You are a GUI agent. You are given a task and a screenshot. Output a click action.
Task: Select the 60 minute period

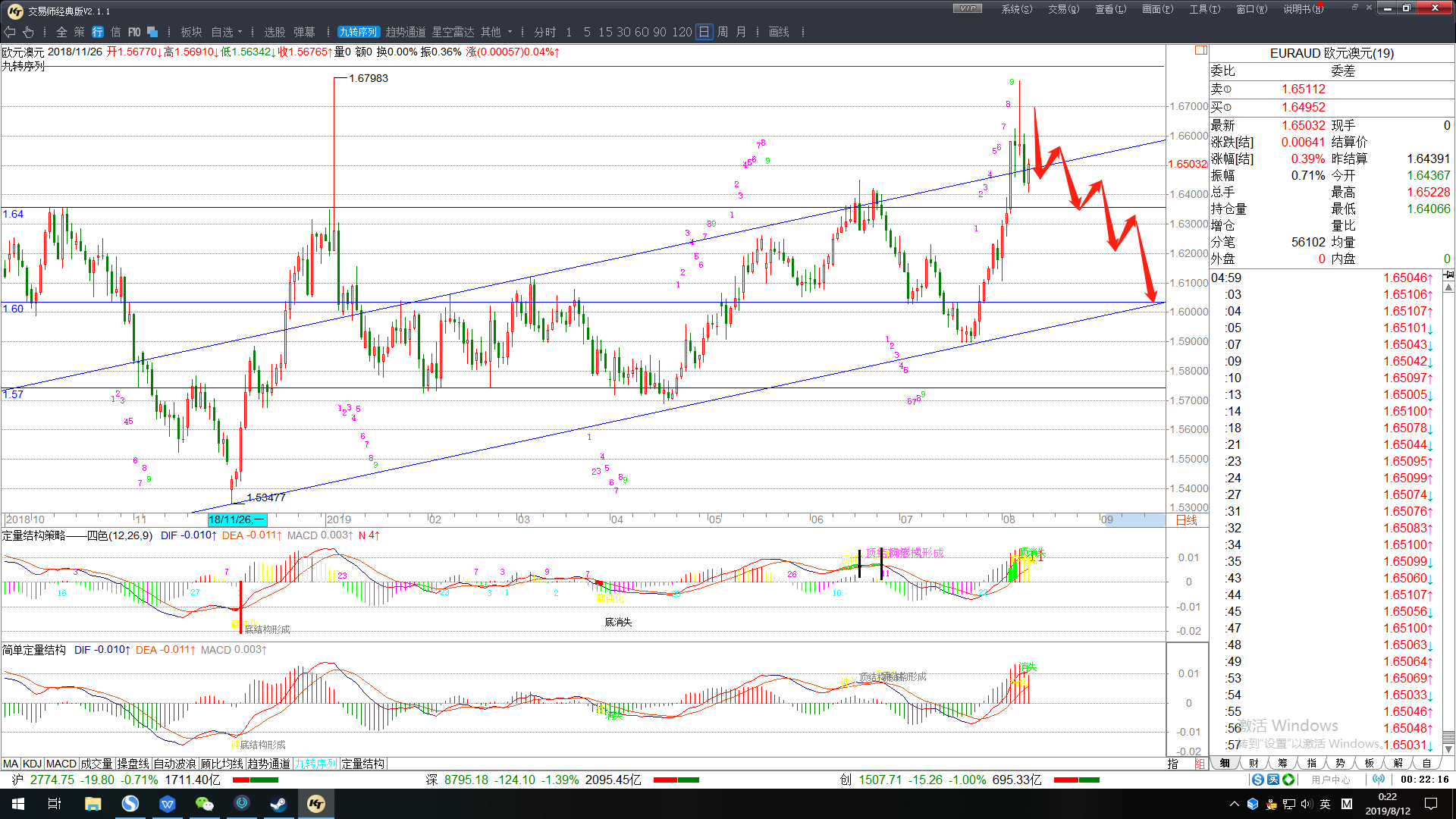coord(642,32)
